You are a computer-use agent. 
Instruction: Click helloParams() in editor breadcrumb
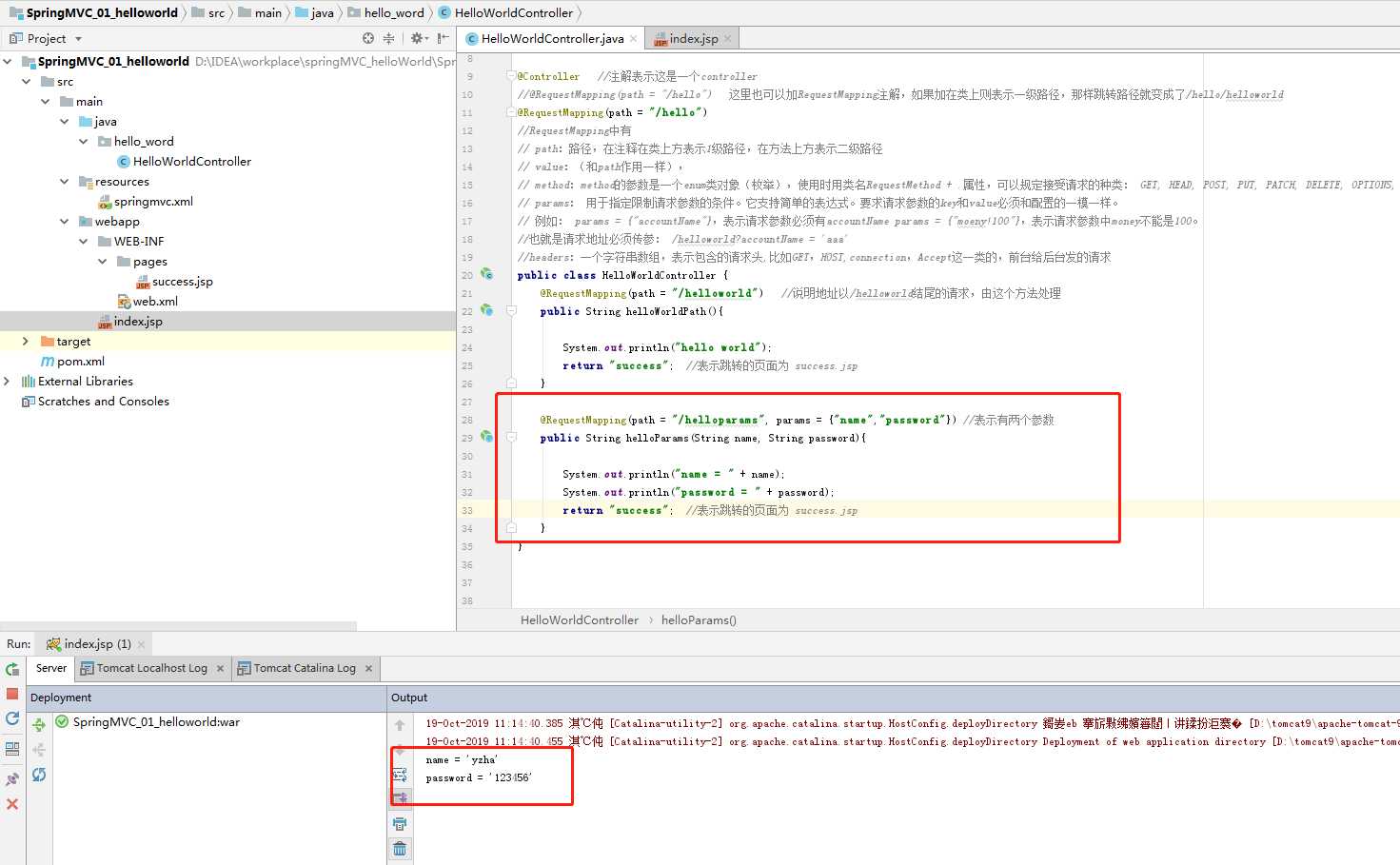tap(699, 620)
